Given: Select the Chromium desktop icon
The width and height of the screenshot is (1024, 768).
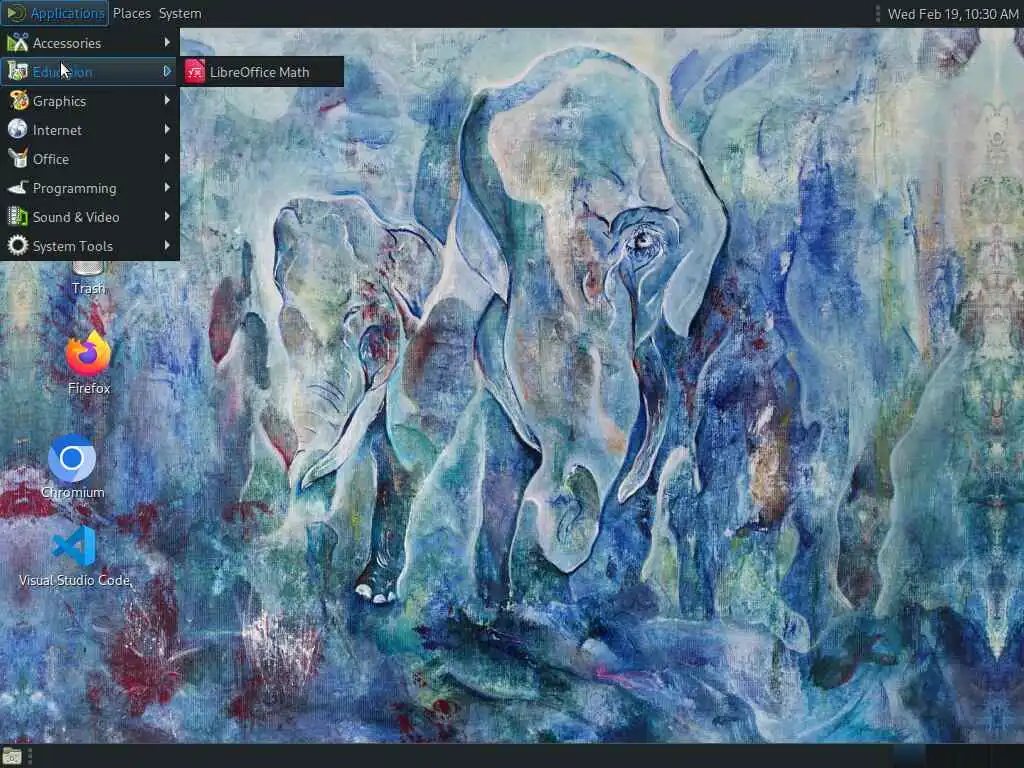Looking at the screenshot, I should click(x=72, y=467).
